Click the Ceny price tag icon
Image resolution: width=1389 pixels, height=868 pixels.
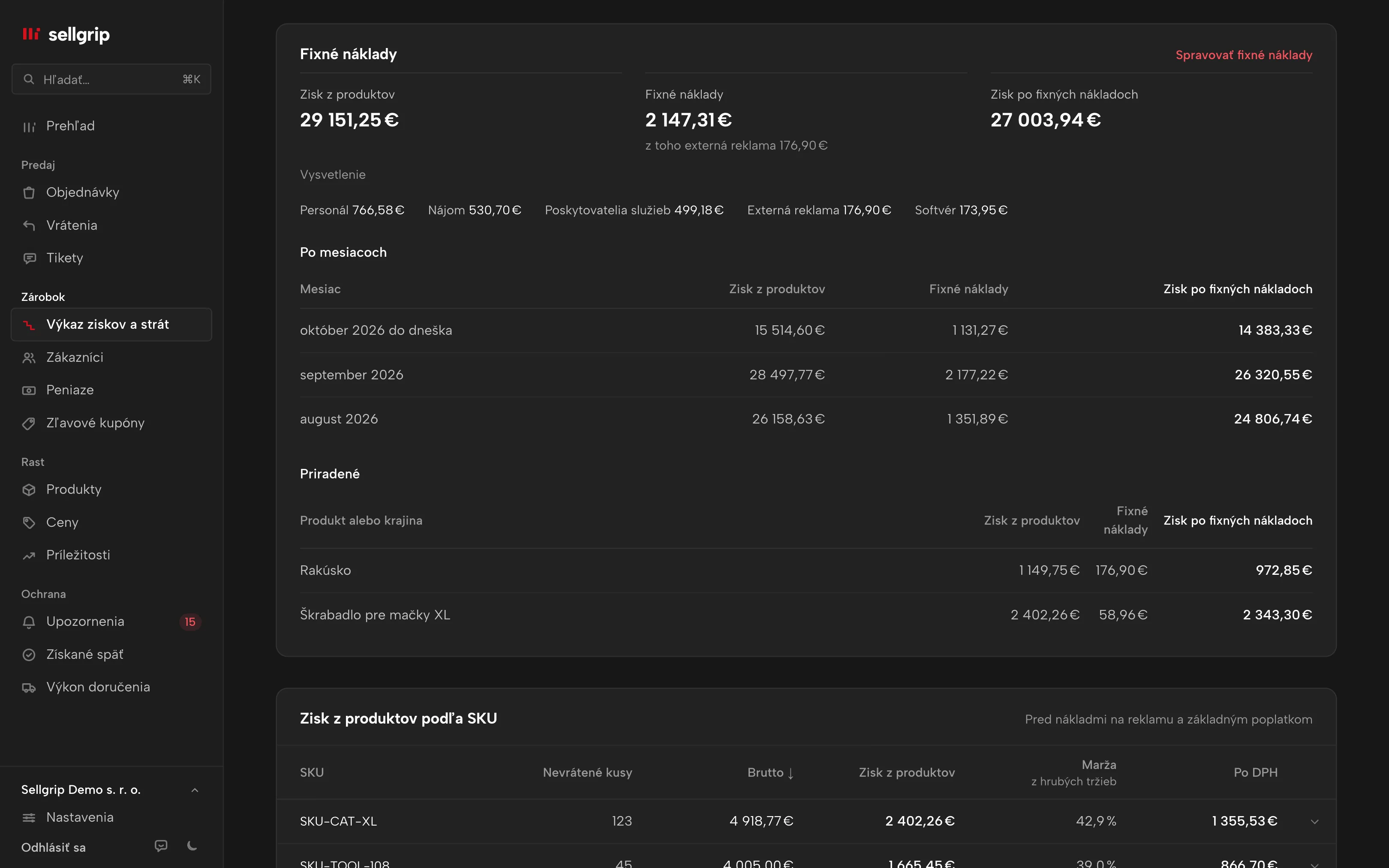click(x=29, y=523)
